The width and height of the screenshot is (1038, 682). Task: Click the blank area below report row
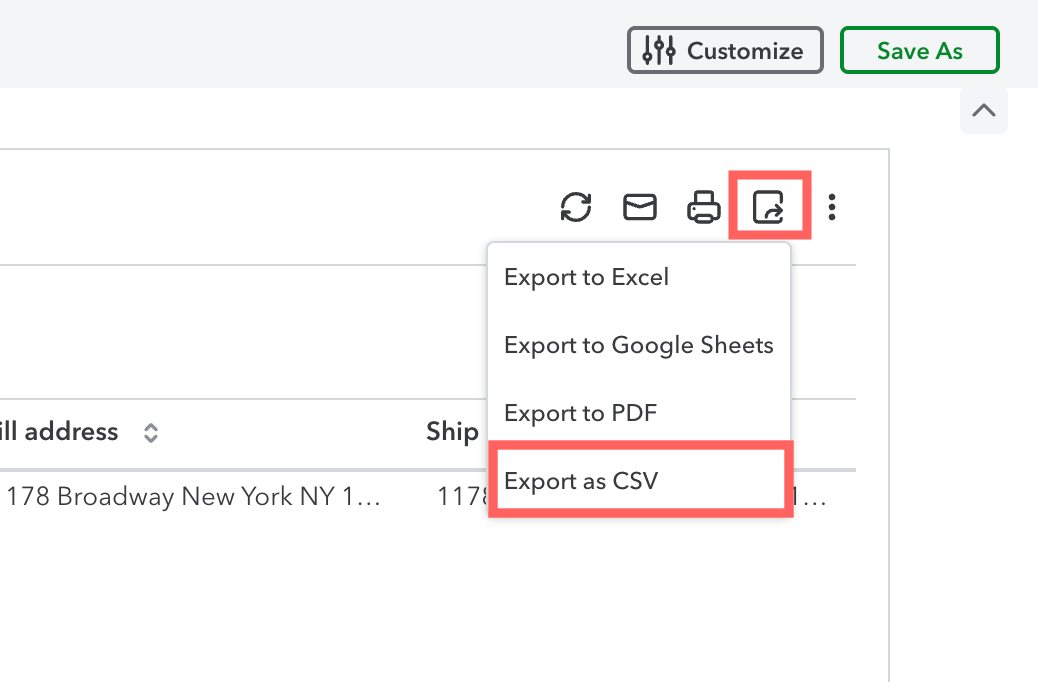coord(400,600)
